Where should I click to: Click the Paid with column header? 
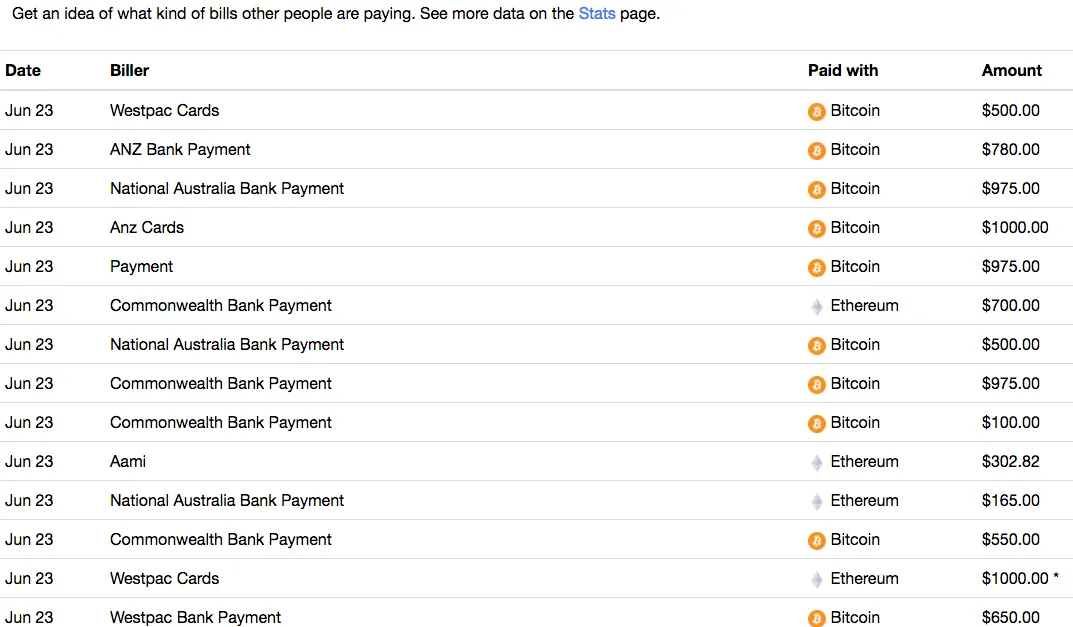[842, 71]
